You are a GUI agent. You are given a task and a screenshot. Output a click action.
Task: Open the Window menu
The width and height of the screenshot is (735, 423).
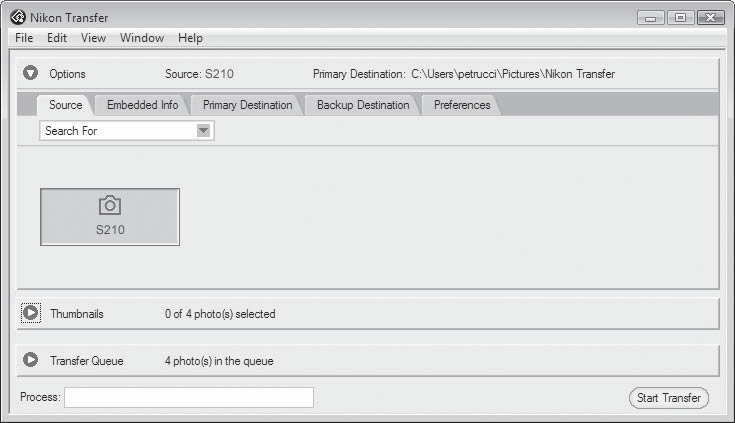(x=142, y=38)
